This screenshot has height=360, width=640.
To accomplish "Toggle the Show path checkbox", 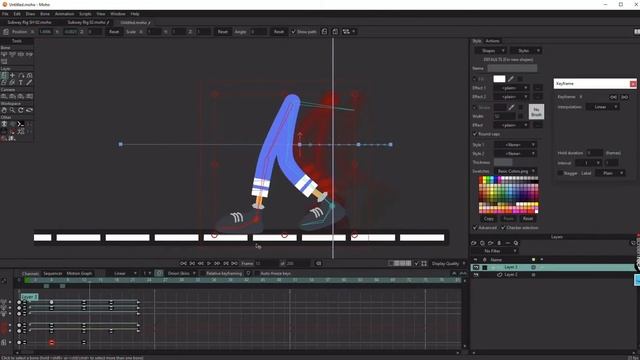I will pos(293,32).
